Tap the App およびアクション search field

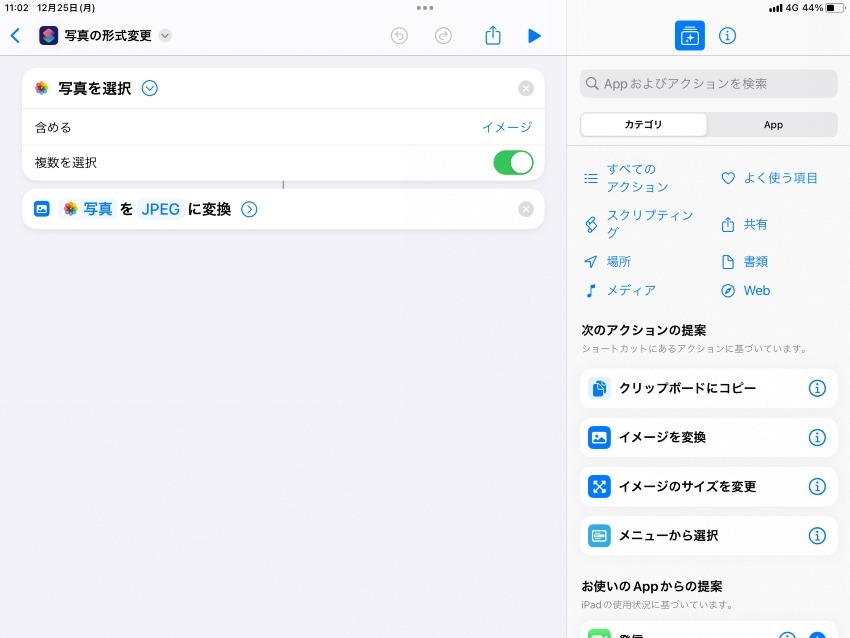coord(708,83)
